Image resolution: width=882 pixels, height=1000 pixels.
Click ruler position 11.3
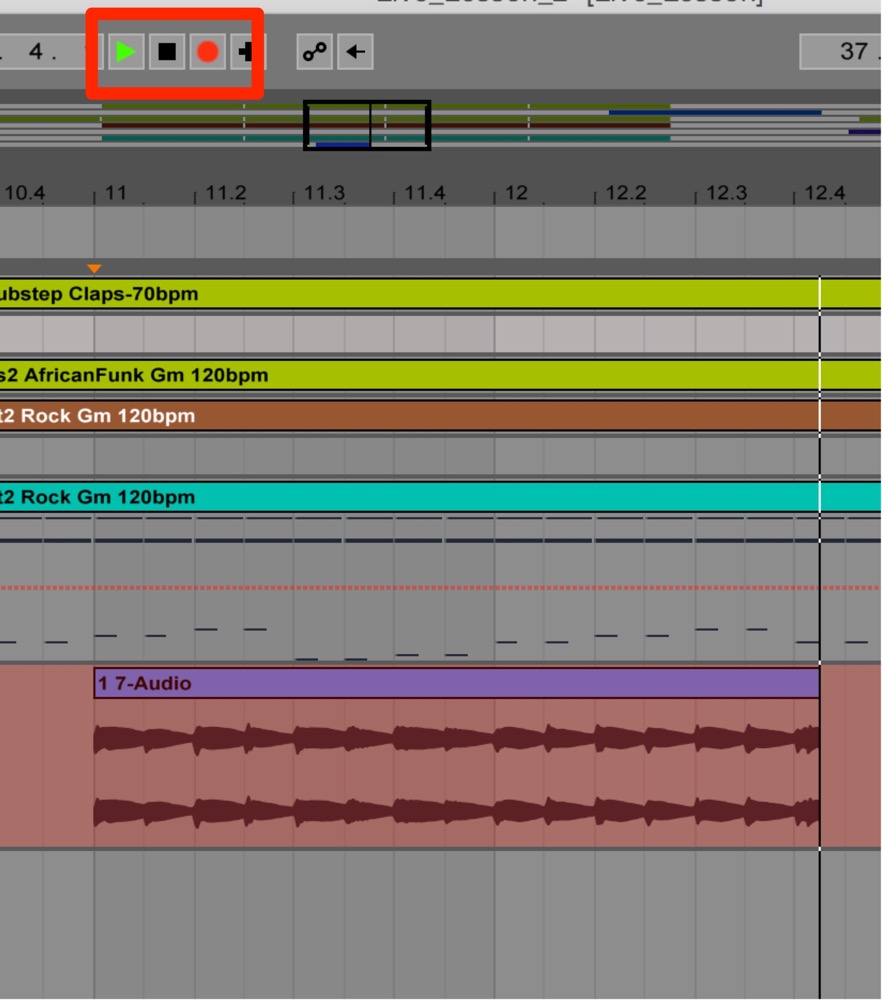pos(324,193)
